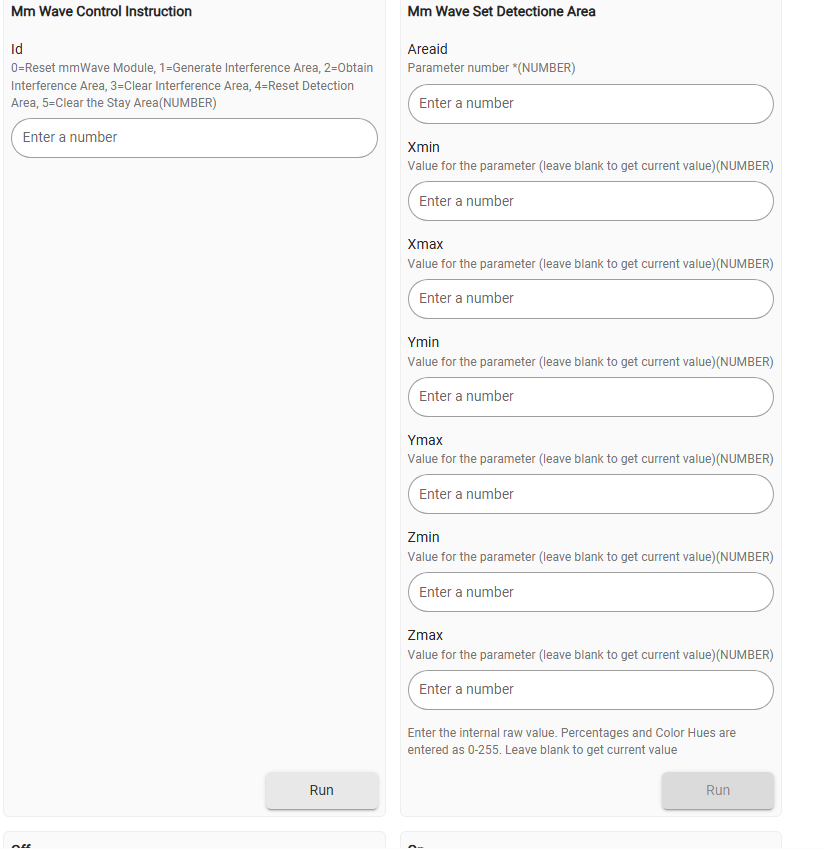Click the Ymin label text

click(424, 342)
